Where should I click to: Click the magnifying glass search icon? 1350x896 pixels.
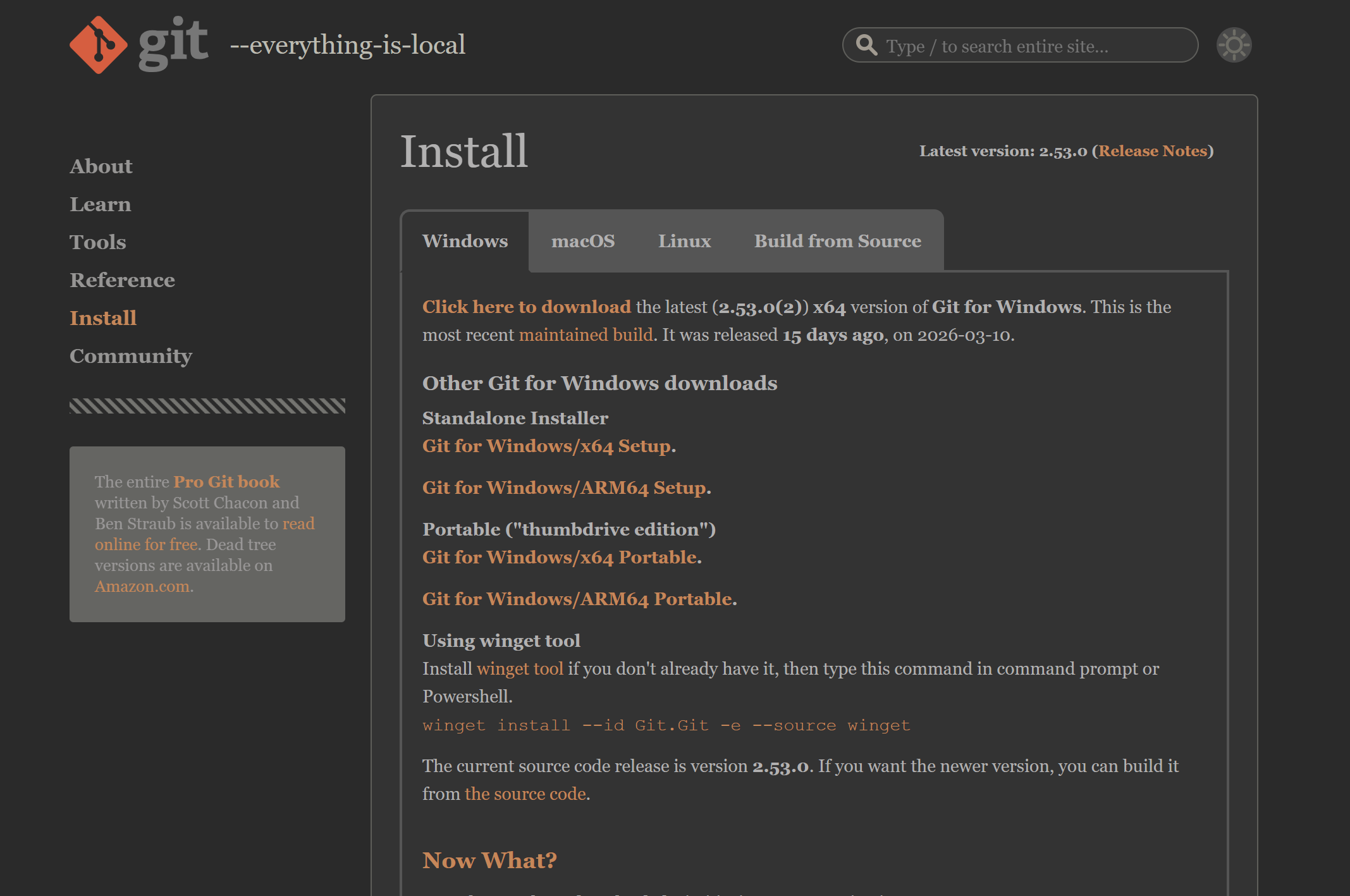click(866, 45)
